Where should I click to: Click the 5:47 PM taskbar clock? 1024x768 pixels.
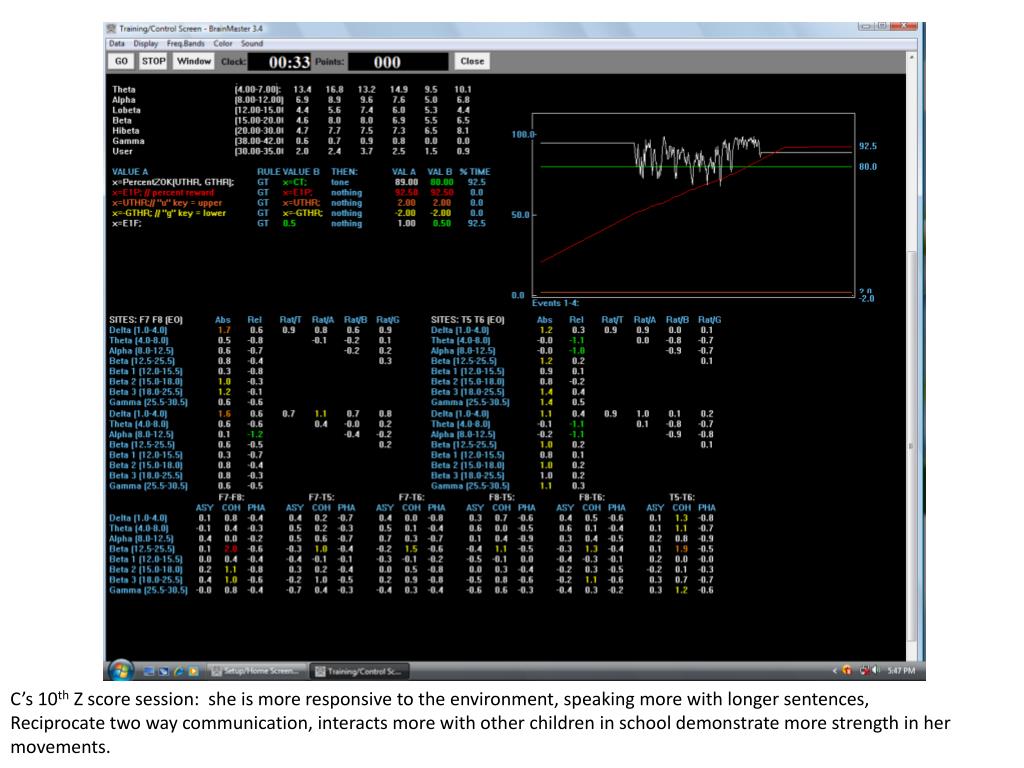pyautogui.click(x=901, y=671)
